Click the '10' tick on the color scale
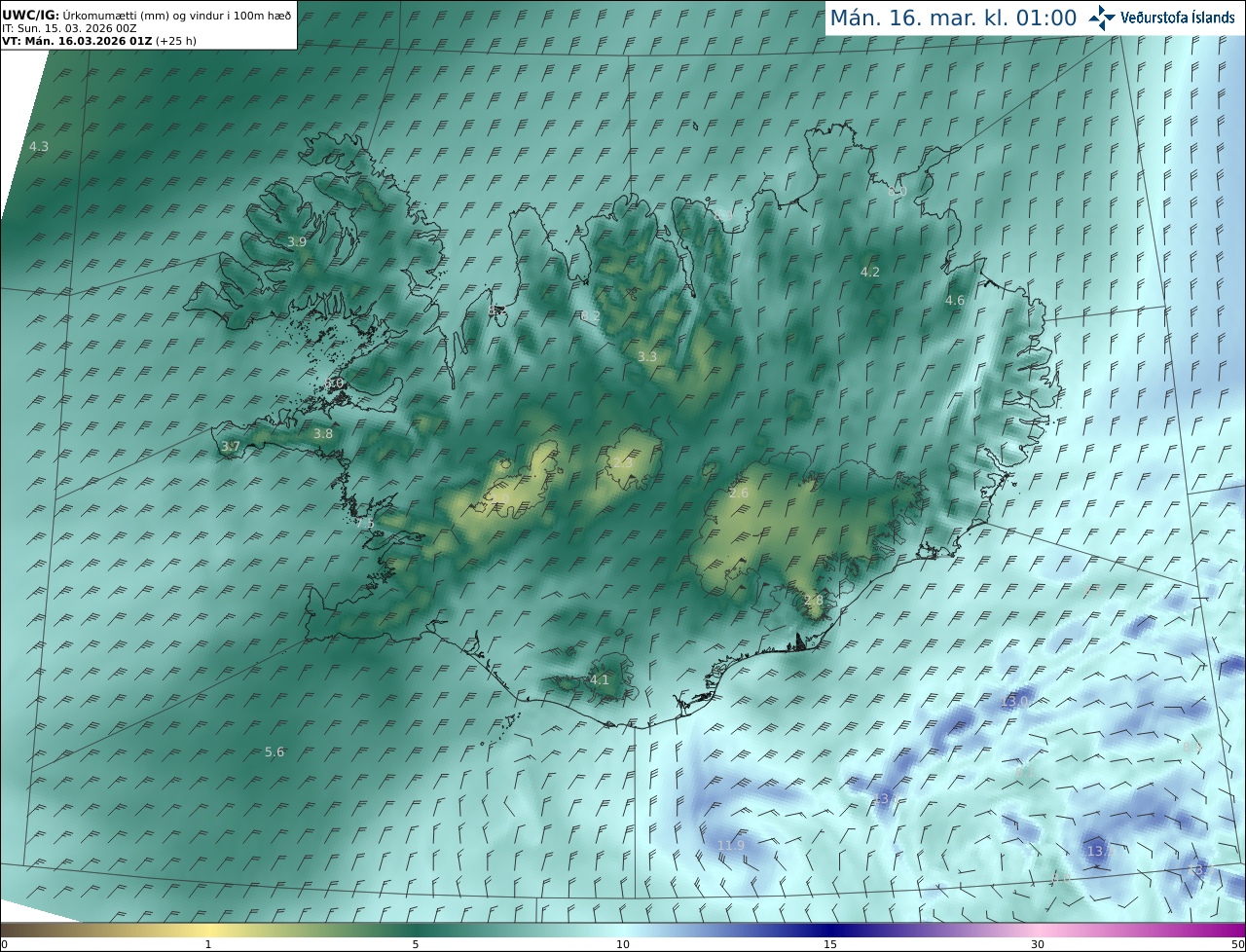 [623, 944]
